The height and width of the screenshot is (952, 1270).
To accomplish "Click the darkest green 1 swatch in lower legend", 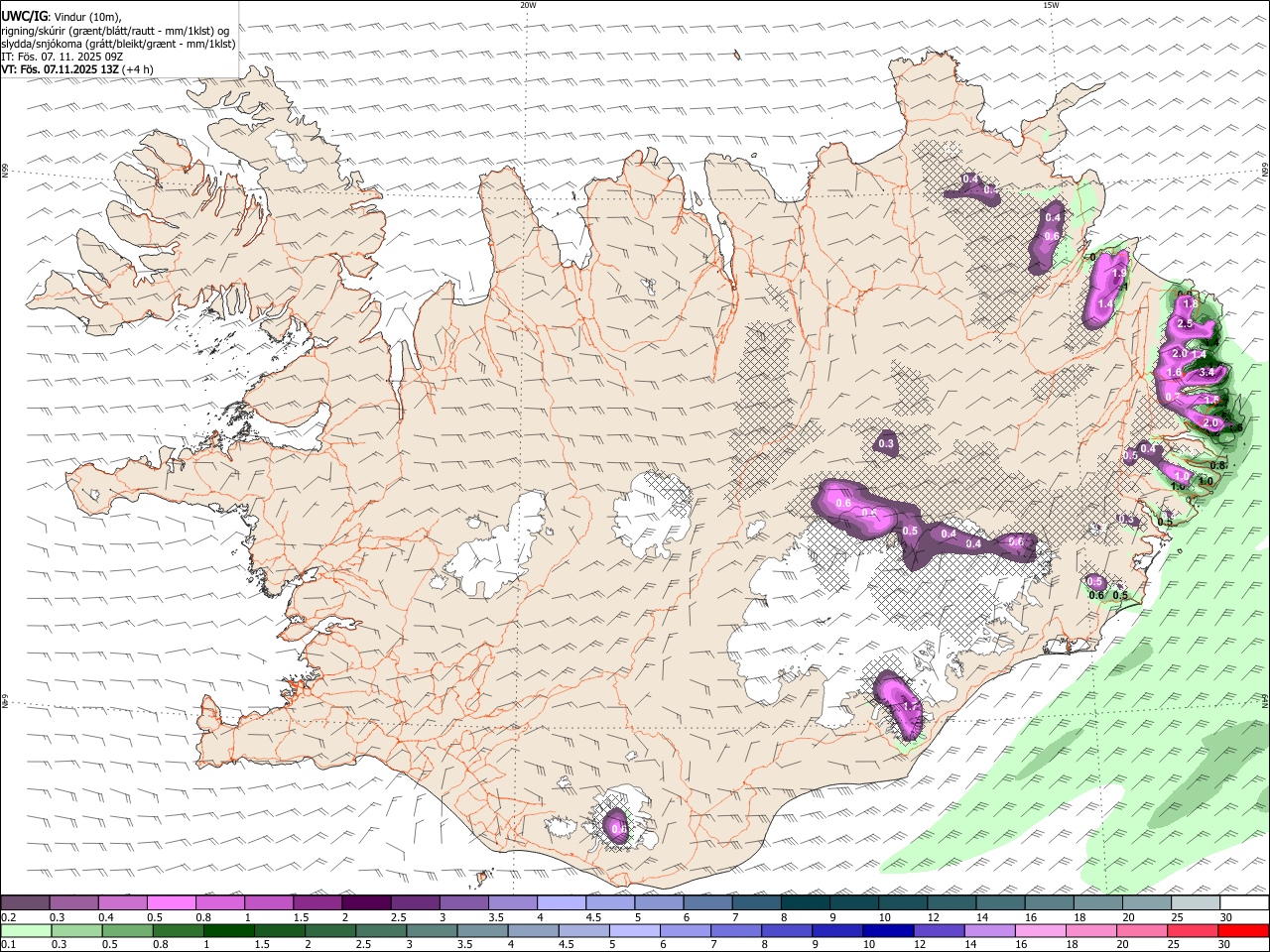I will 229,930.
